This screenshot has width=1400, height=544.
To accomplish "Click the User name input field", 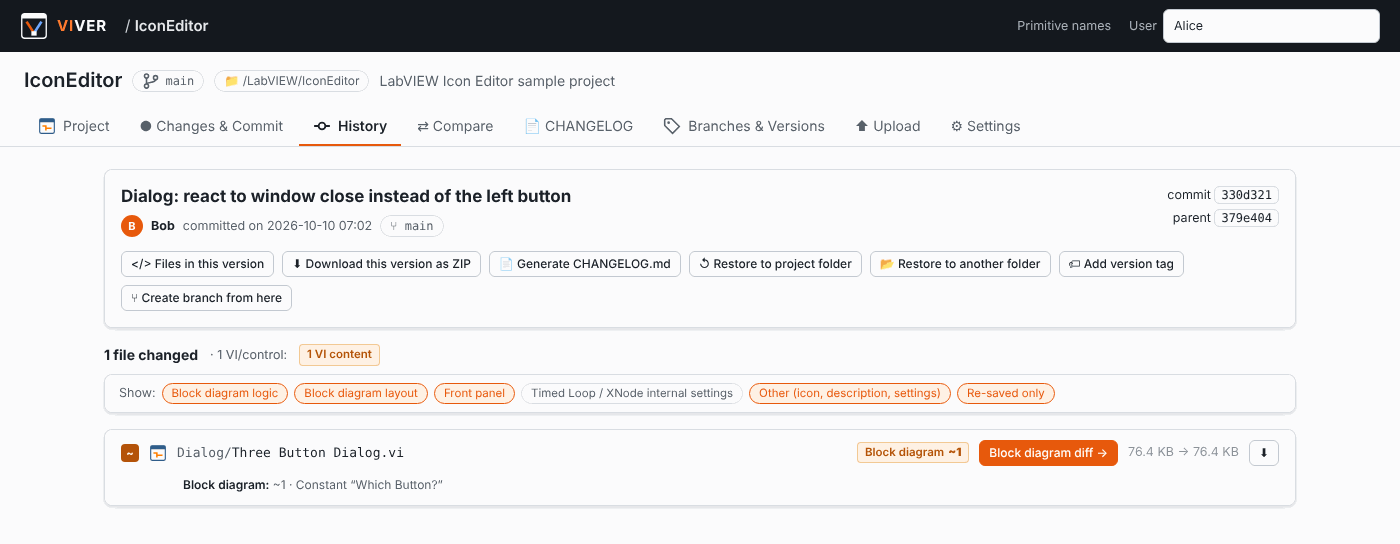I will [1271, 26].
